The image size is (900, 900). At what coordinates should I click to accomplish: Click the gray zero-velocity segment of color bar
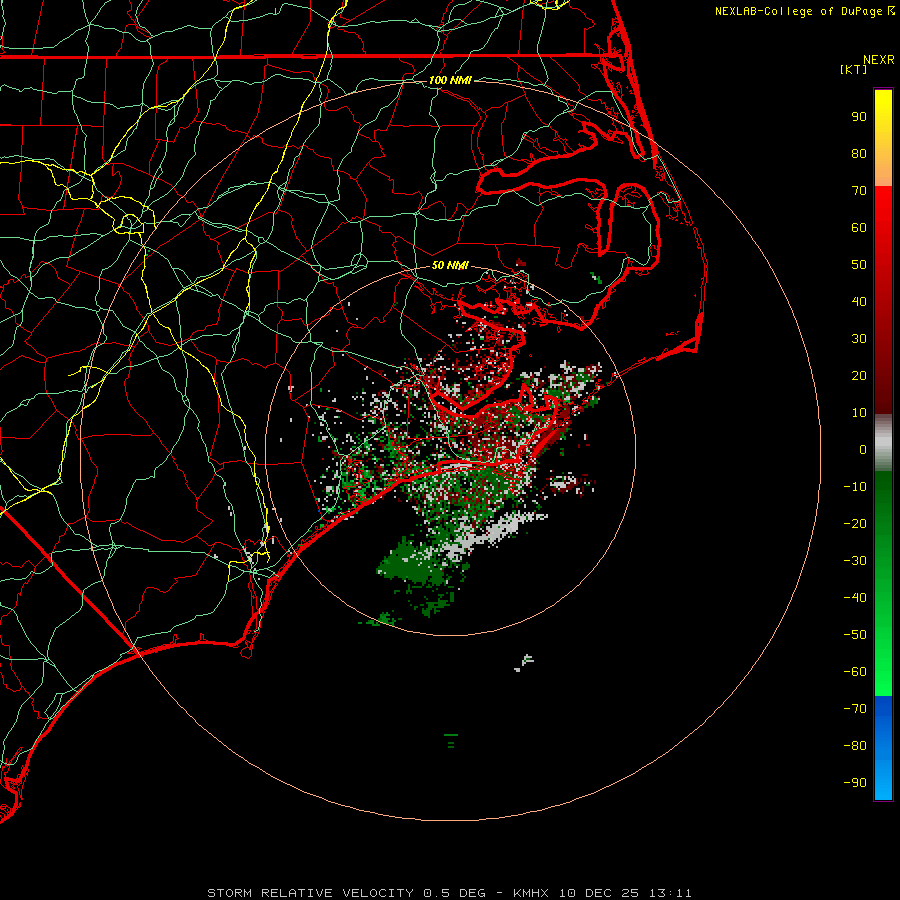(883, 443)
